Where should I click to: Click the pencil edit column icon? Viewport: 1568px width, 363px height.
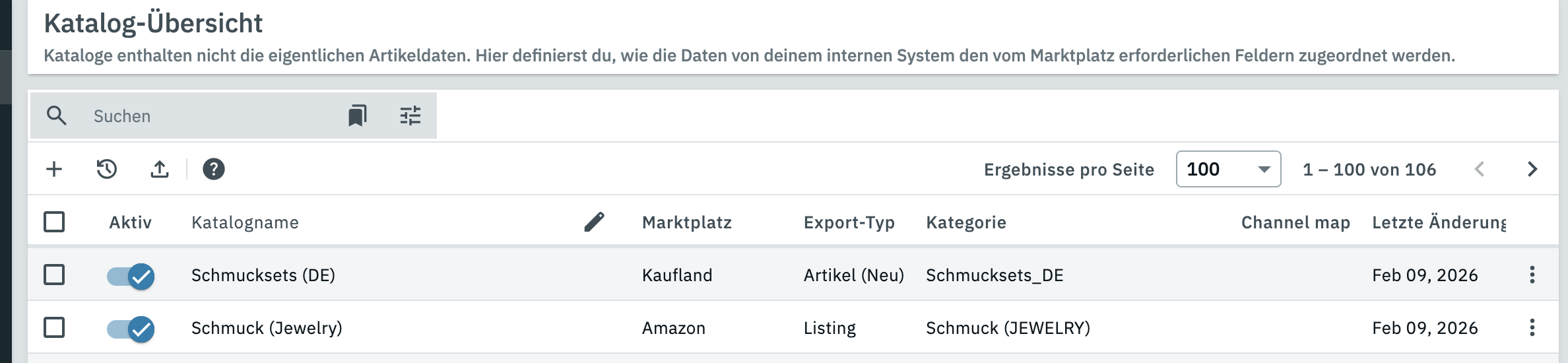(x=594, y=222)
